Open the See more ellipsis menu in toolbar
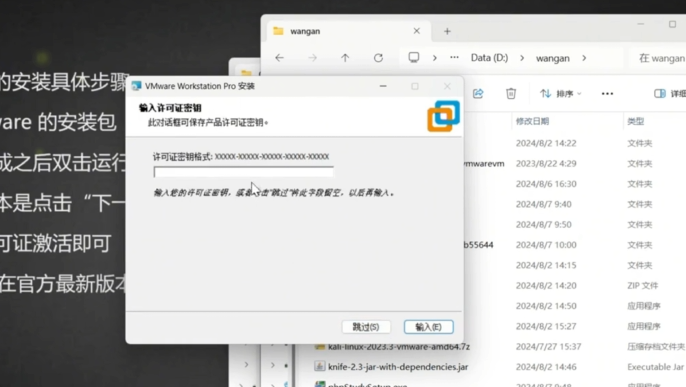This screenshot has height=387, width=686. tap(607, 94)
